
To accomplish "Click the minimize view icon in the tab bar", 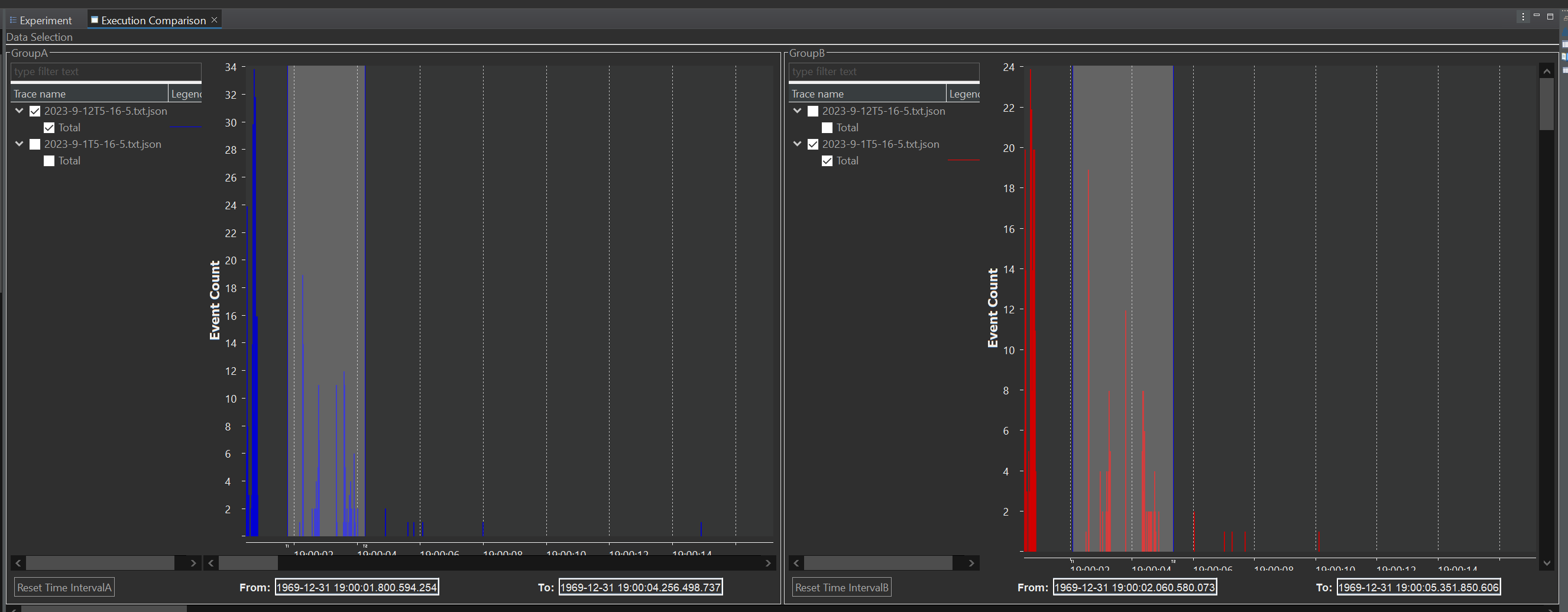I will click(x=1536, y=15).
